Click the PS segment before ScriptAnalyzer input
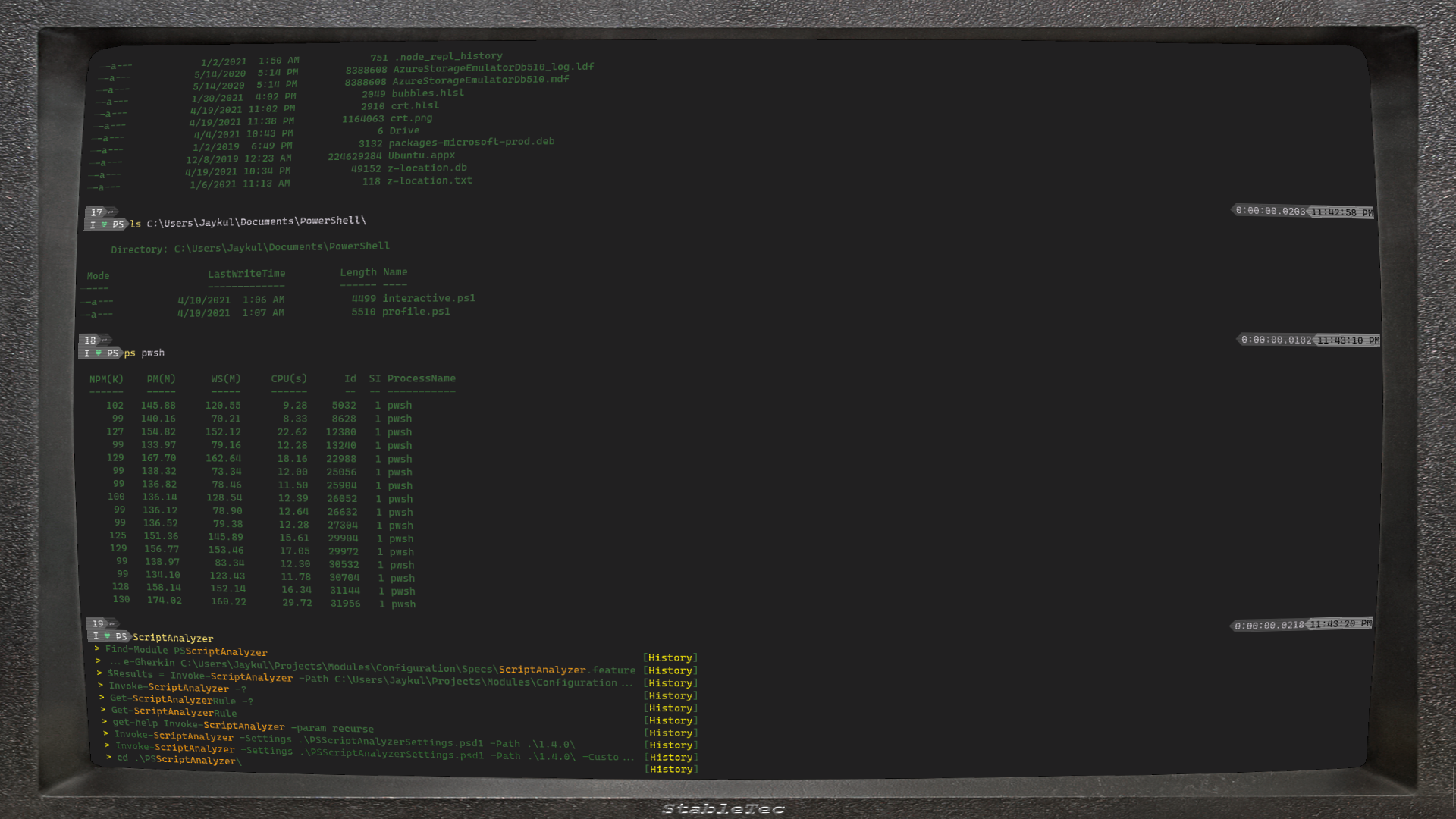This screenshot has width=1456, height=819. (x=121, y=636)
